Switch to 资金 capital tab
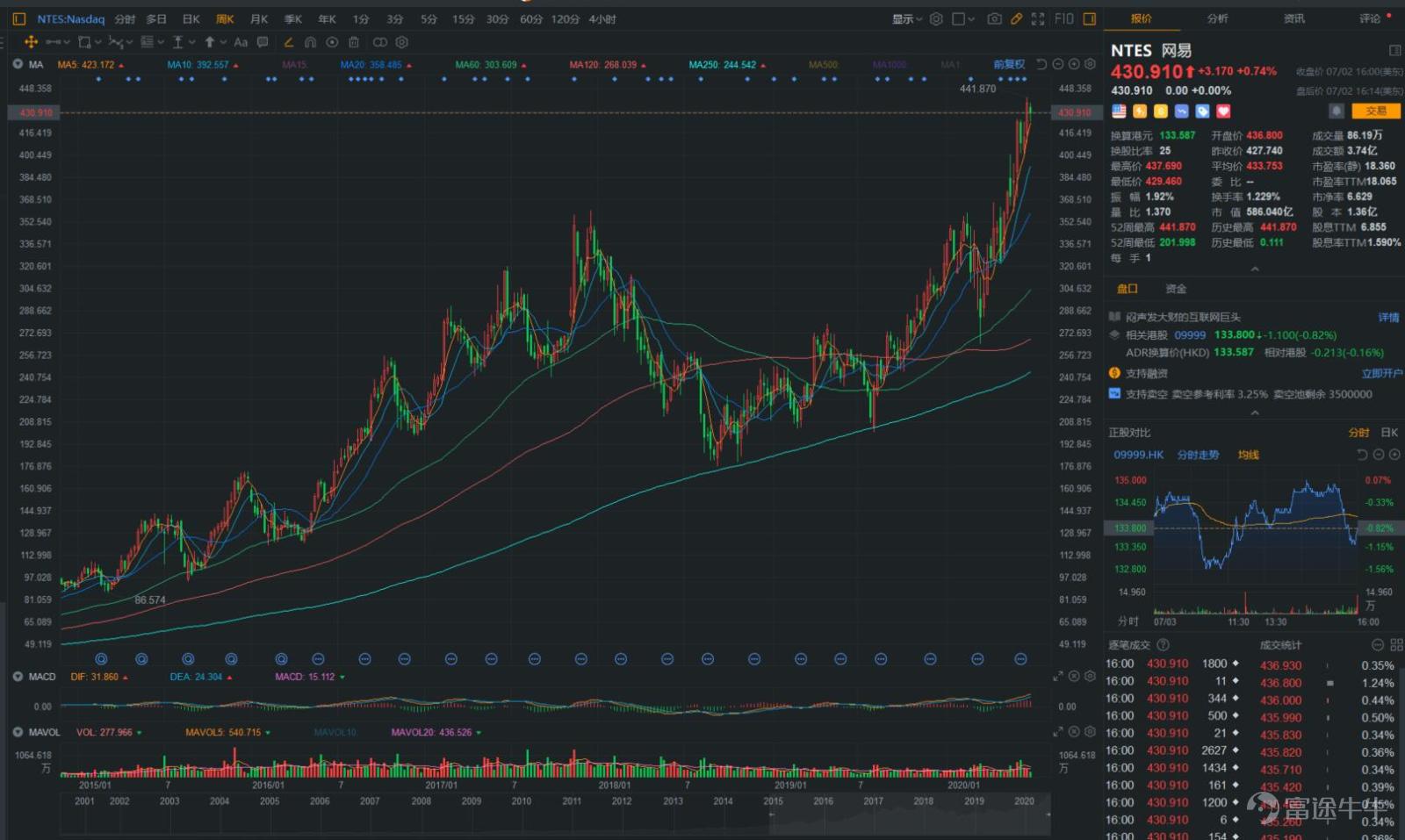The width and height of the screenshot is (1405, 840). pyautogui.click(x=1176, y=289)
